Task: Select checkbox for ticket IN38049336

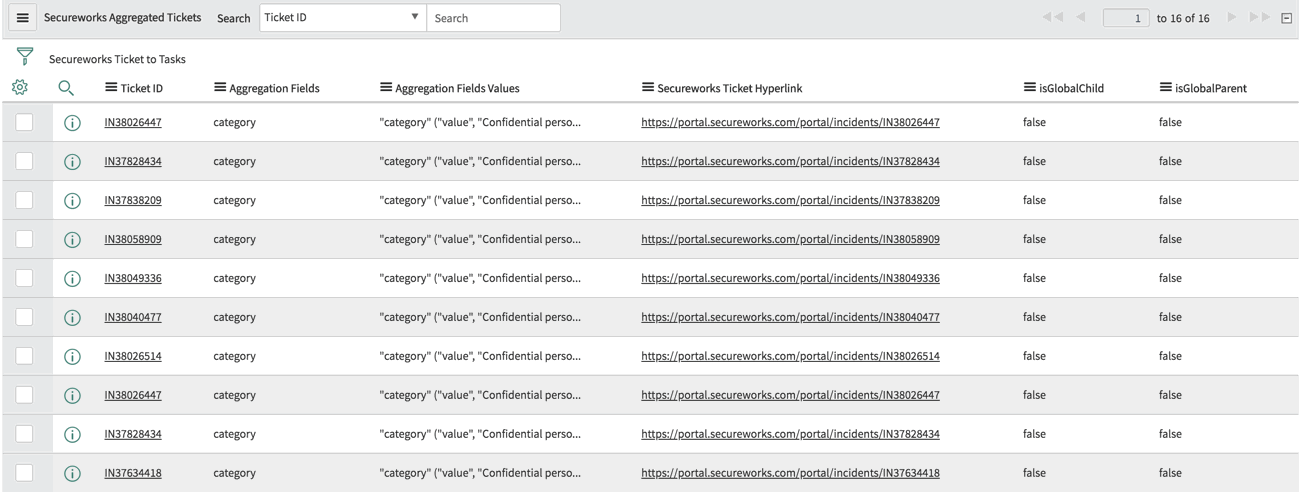Action: (24, 278)
